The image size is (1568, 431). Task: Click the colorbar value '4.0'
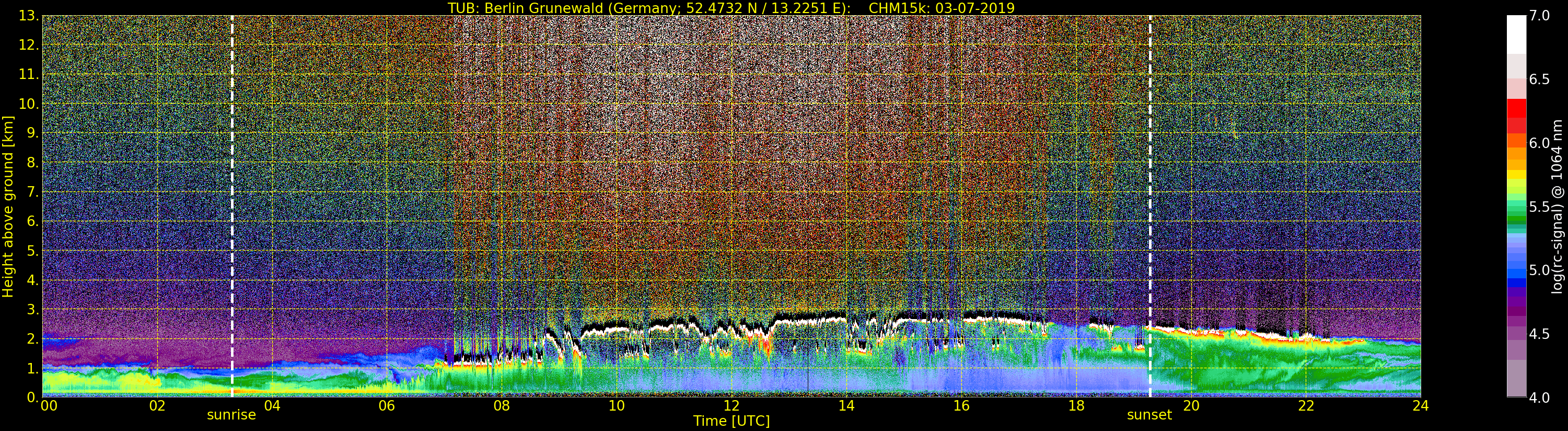click(x=1539, y=398)
